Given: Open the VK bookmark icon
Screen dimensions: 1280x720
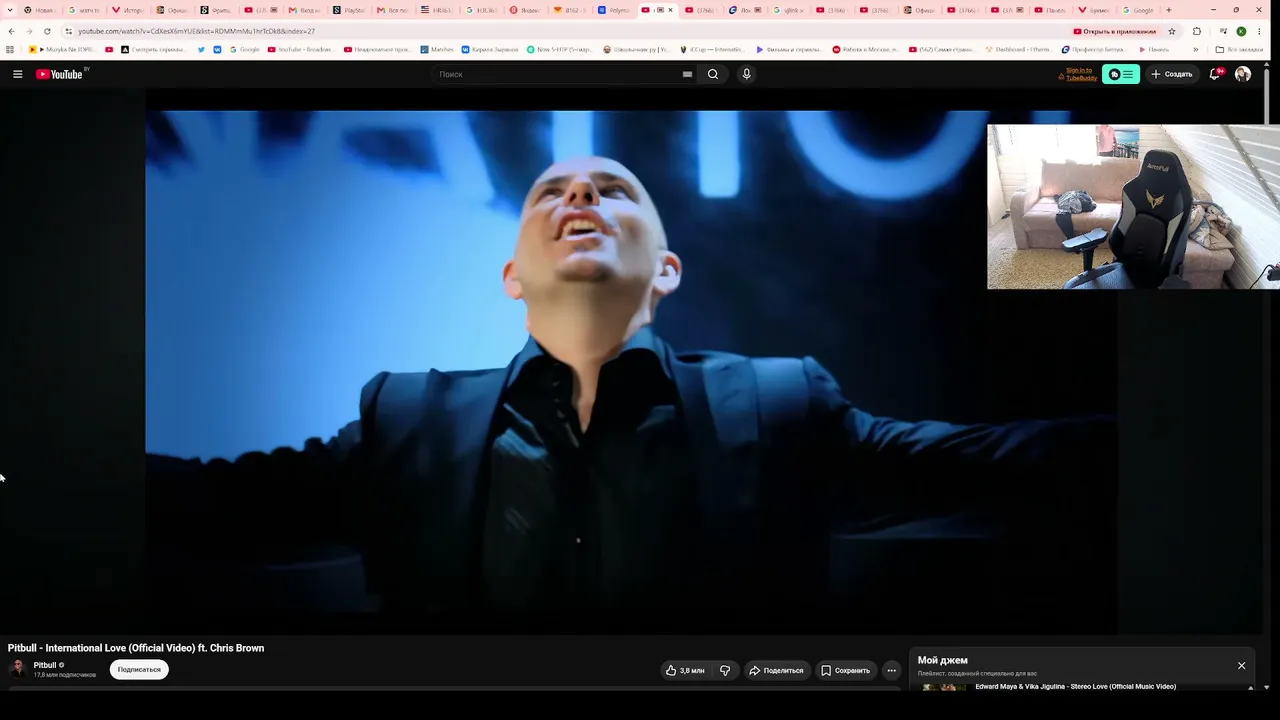Looking at the screenshot, I should [x=217, y=49].
